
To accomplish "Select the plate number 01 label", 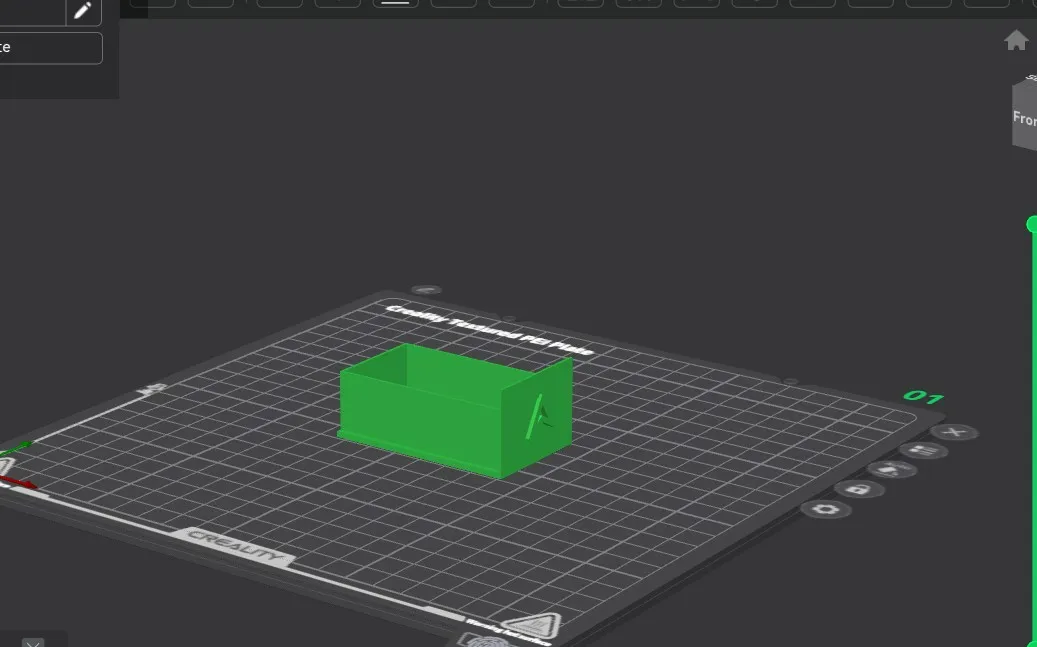I will click(923, 397).
